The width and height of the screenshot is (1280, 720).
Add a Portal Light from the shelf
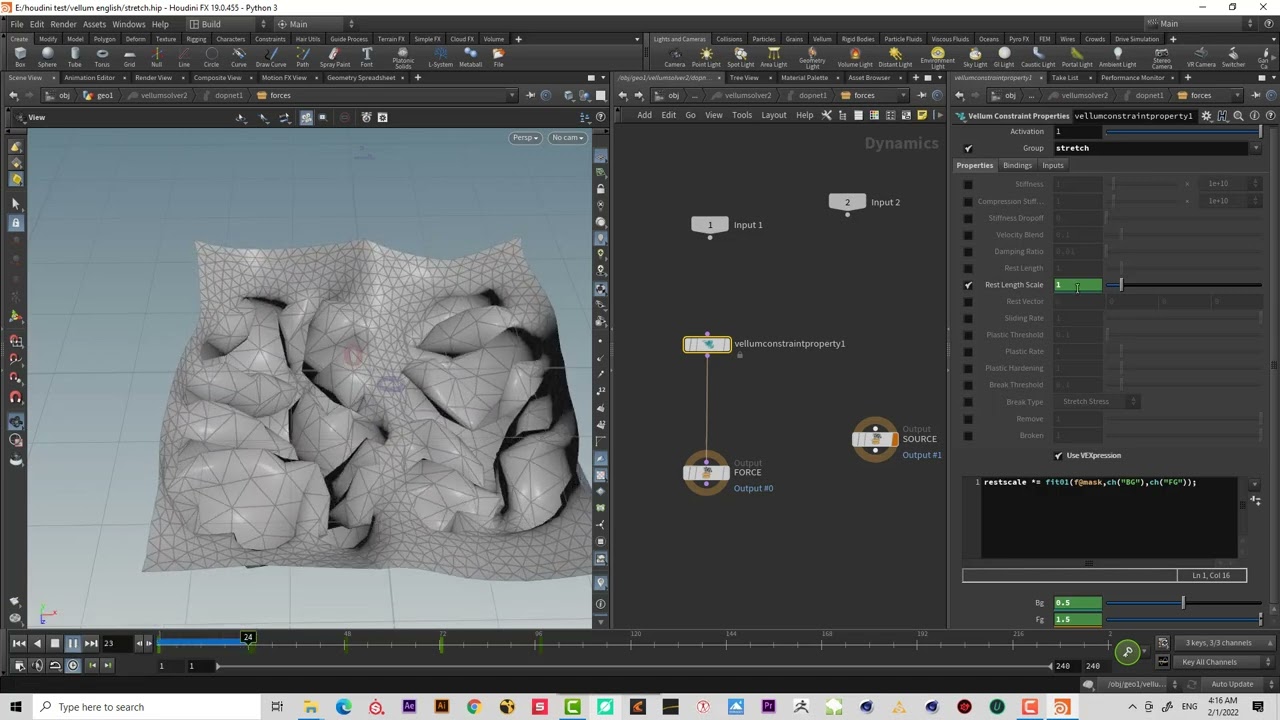point(1077,57)
